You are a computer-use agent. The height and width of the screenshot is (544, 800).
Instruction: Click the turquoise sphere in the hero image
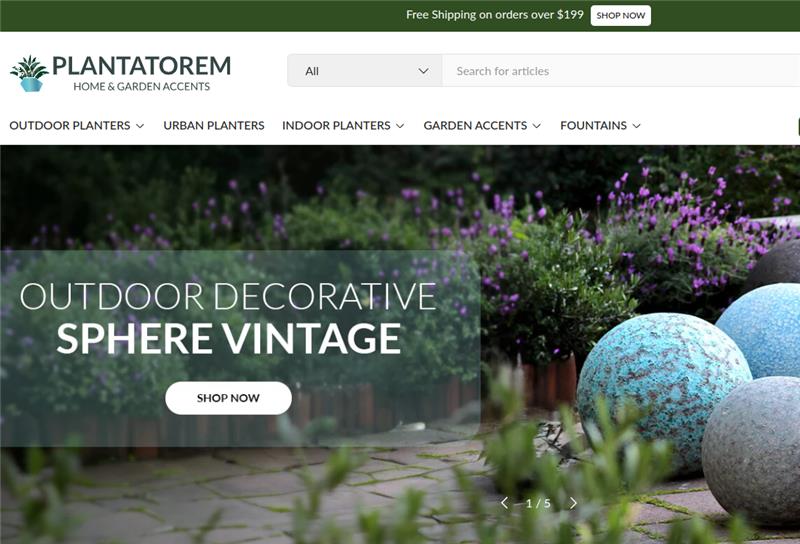point(663,388)
